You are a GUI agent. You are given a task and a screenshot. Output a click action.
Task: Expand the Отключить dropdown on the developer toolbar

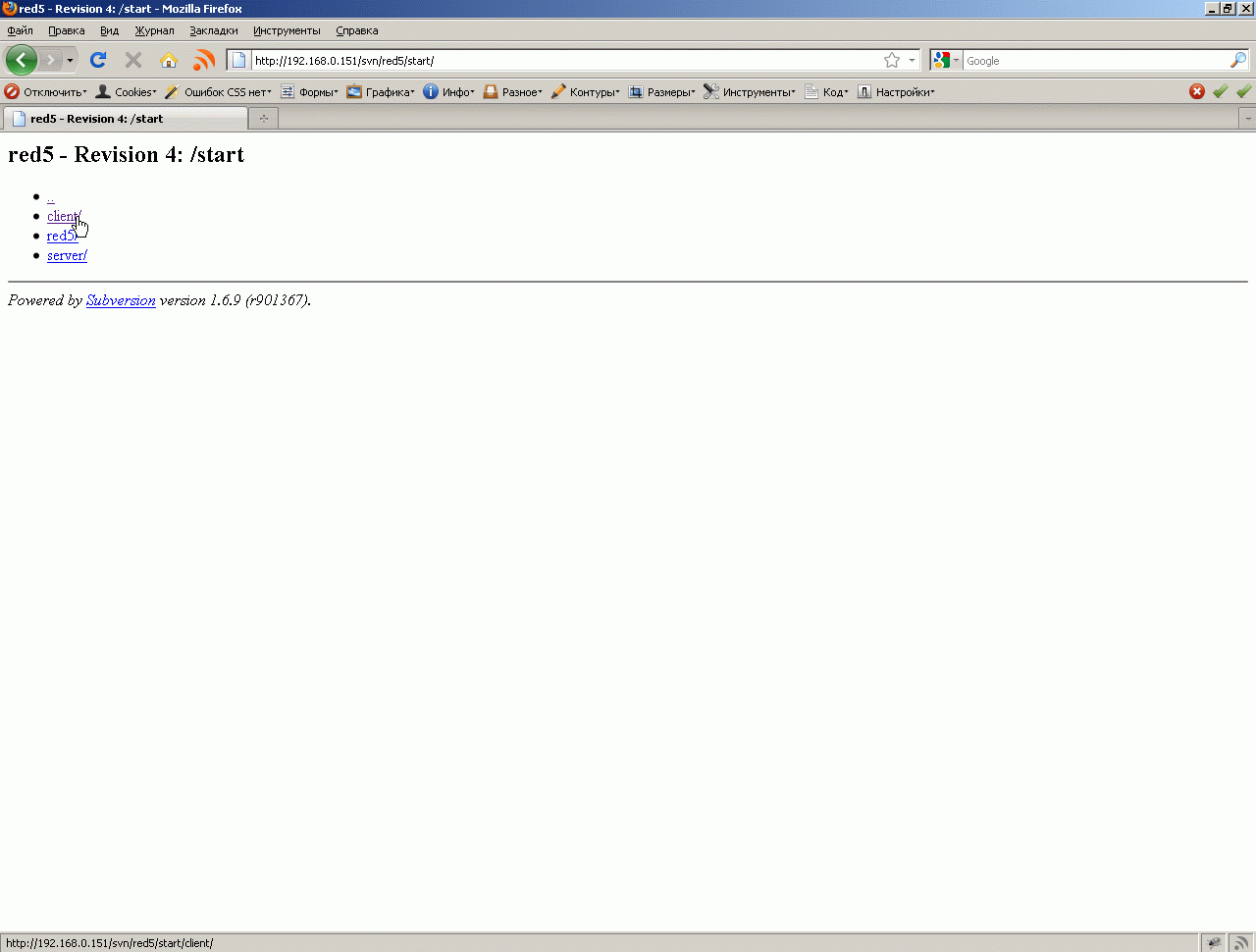(46, 92)
